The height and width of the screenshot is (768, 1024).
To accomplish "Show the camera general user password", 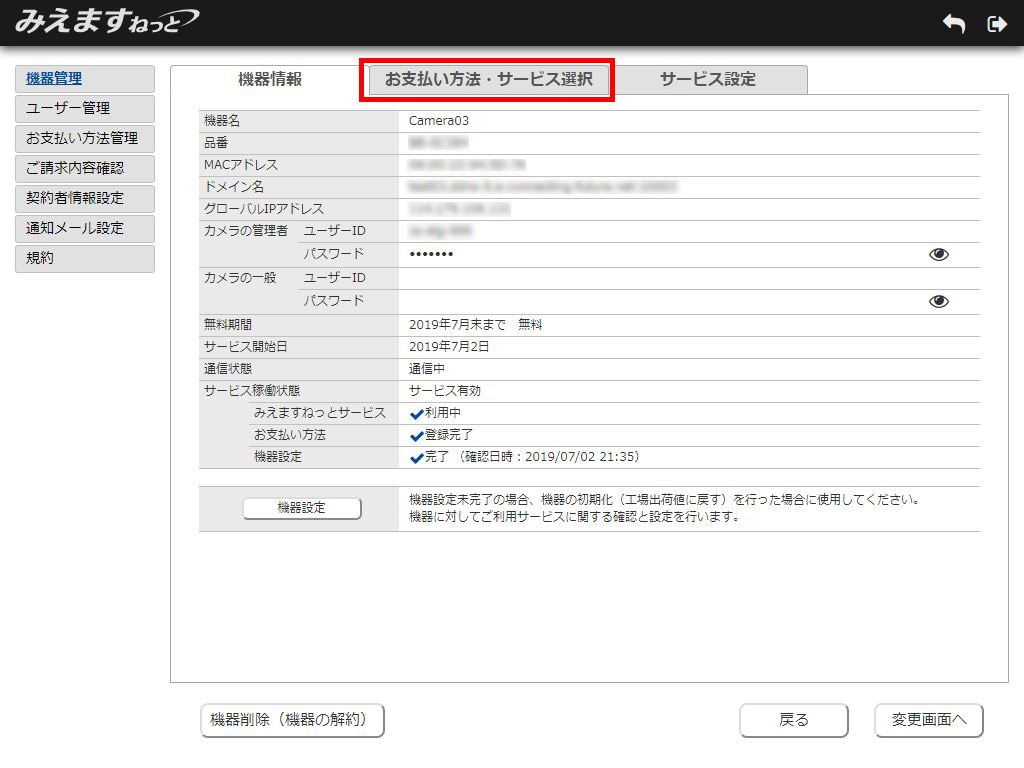I will coord(938,302).
